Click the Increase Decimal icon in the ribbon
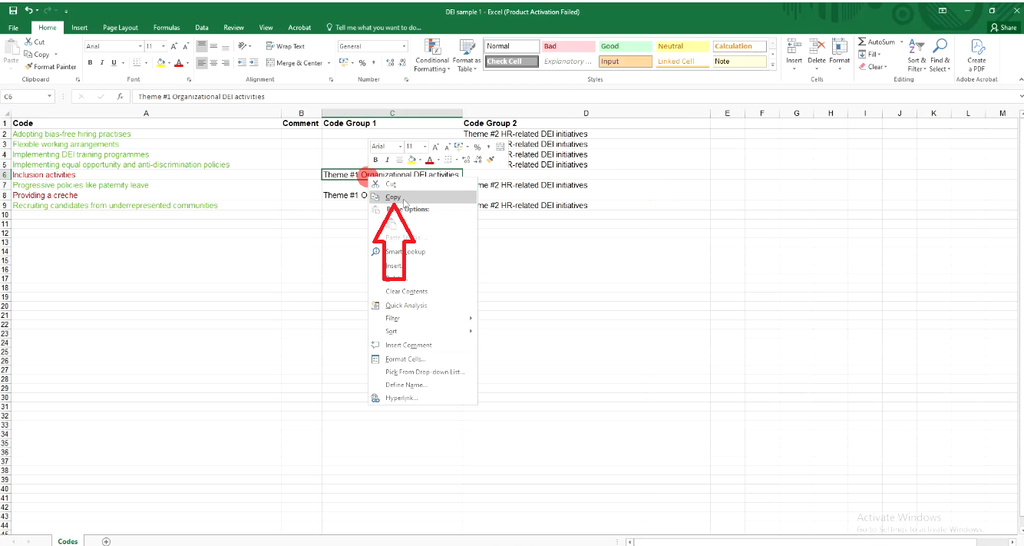This screenshot has width=1024, height=546. point(390,63)
